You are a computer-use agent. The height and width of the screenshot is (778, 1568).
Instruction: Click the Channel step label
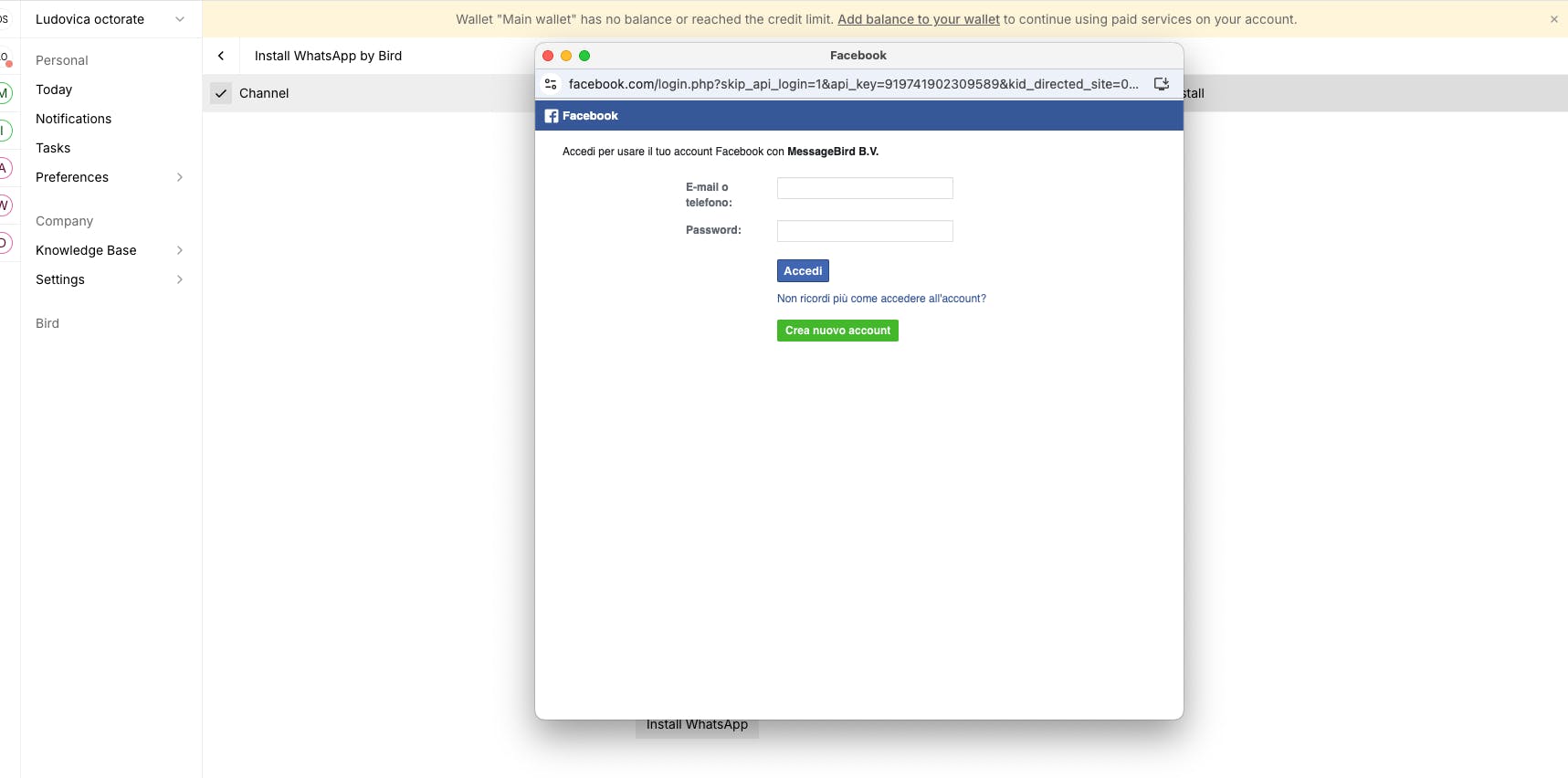coord(264,93)
